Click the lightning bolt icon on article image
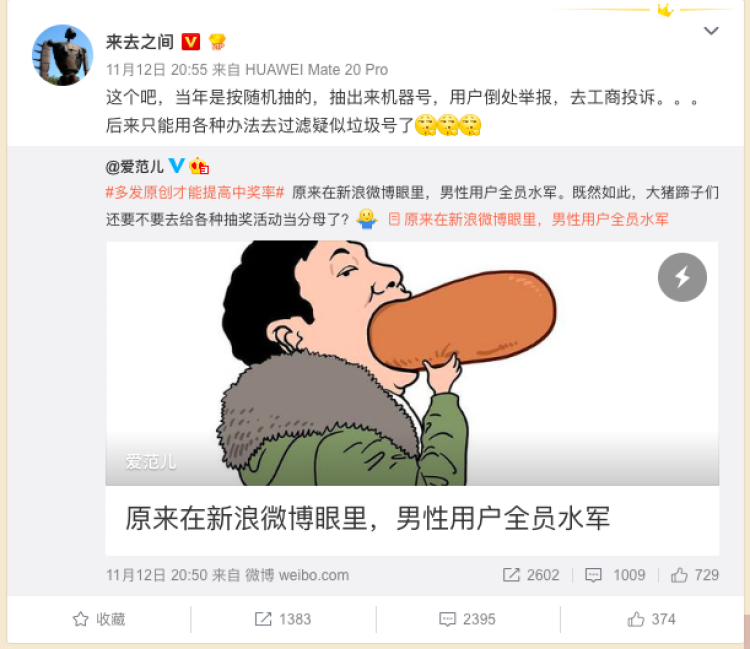Screen dimensions: 750x649 coord(682,277)
